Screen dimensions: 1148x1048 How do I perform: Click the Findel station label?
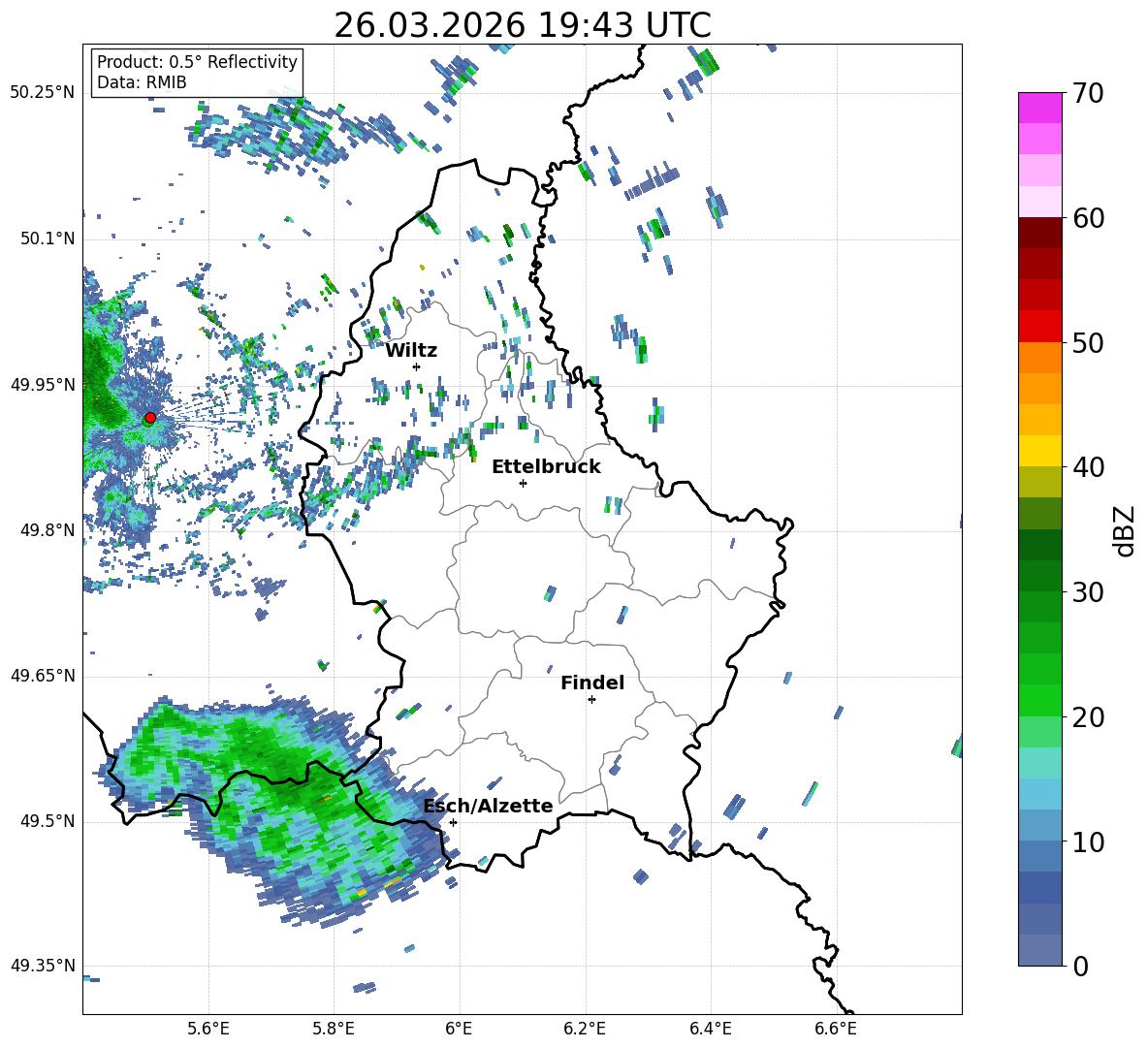592,683
